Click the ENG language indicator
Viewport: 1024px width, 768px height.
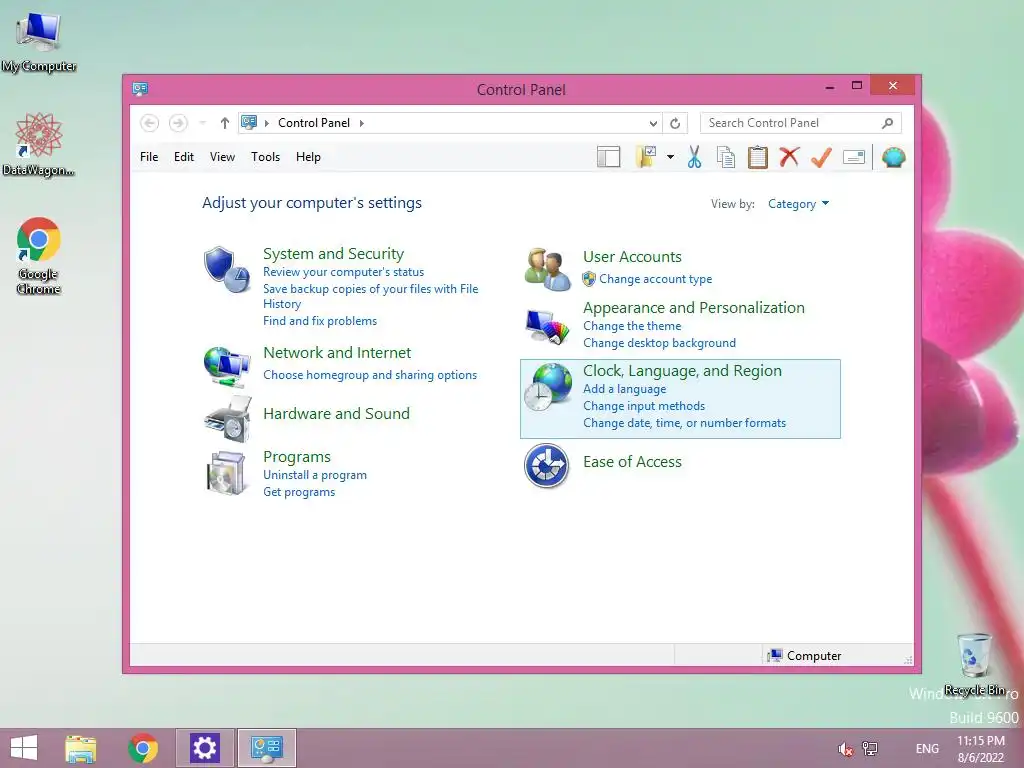pos(927,748)
